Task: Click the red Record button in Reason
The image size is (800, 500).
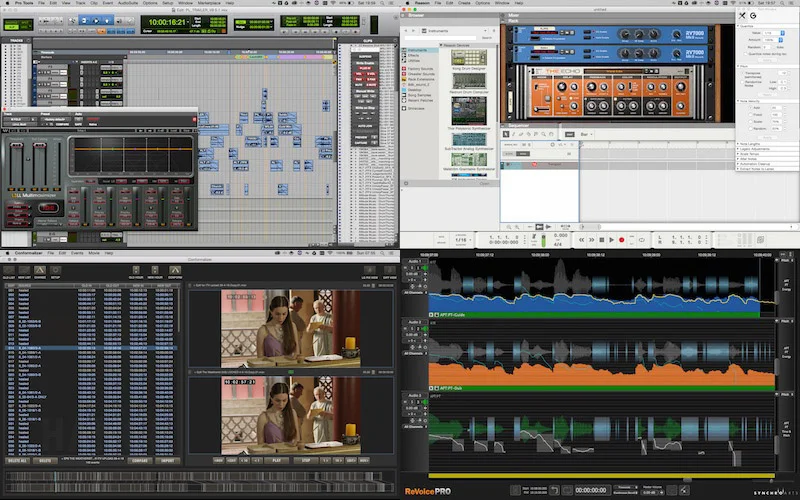Action: click(x=621, y=240)
